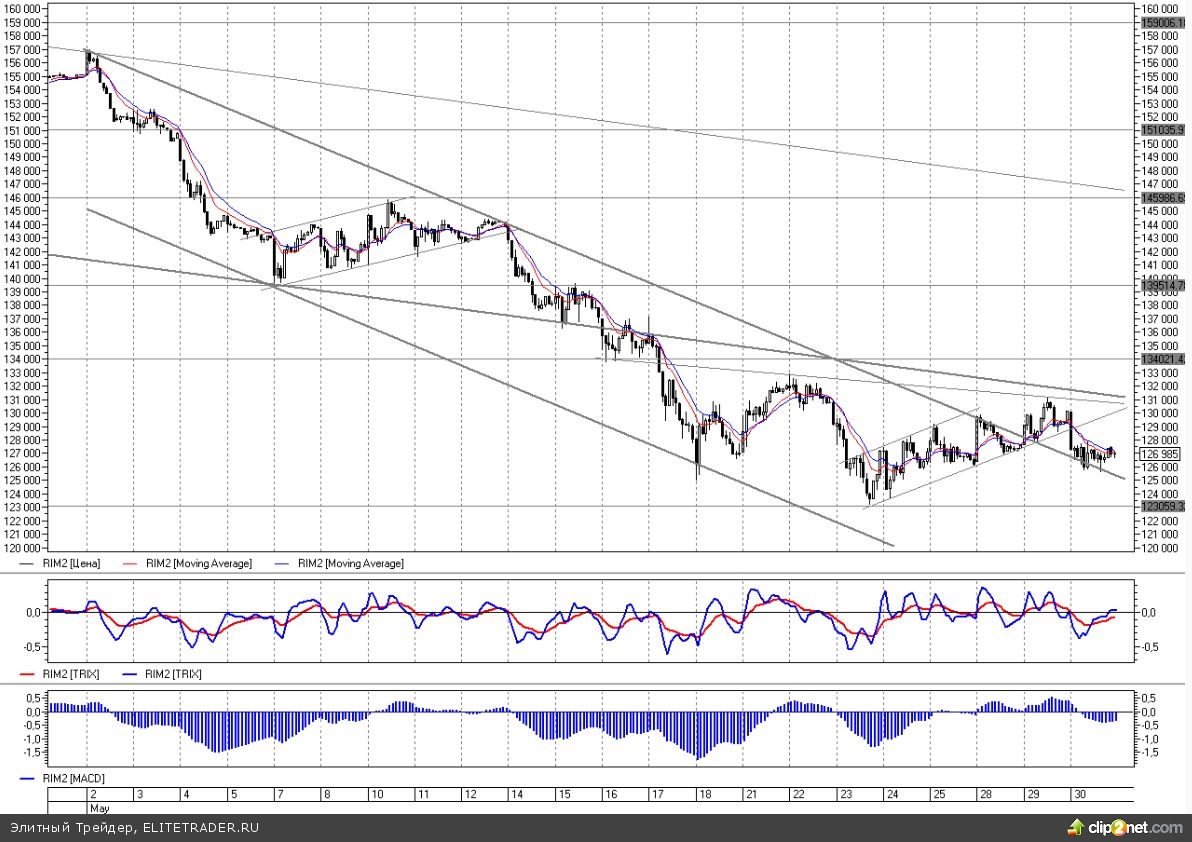The width and height of the screenshot is (1192, 842).
Task: Select the 139514 level price tag
Action: click(1162, 285)
